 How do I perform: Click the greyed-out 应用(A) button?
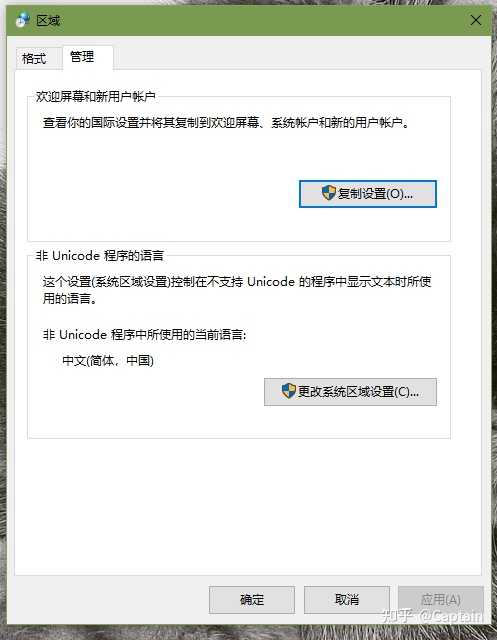(441, 600)
